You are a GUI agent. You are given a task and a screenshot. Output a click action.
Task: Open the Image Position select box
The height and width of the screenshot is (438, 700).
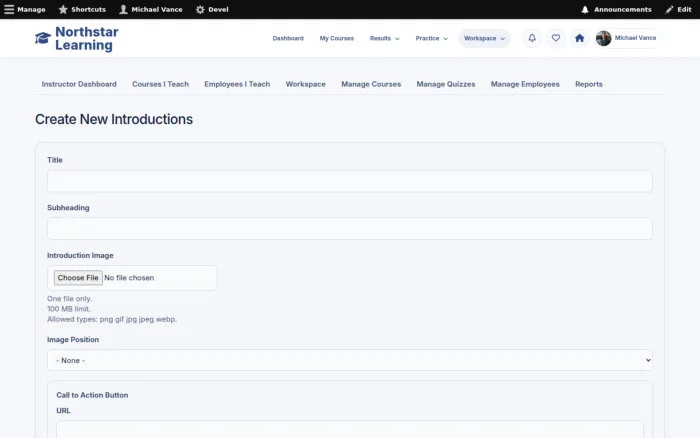pos(350,360)
